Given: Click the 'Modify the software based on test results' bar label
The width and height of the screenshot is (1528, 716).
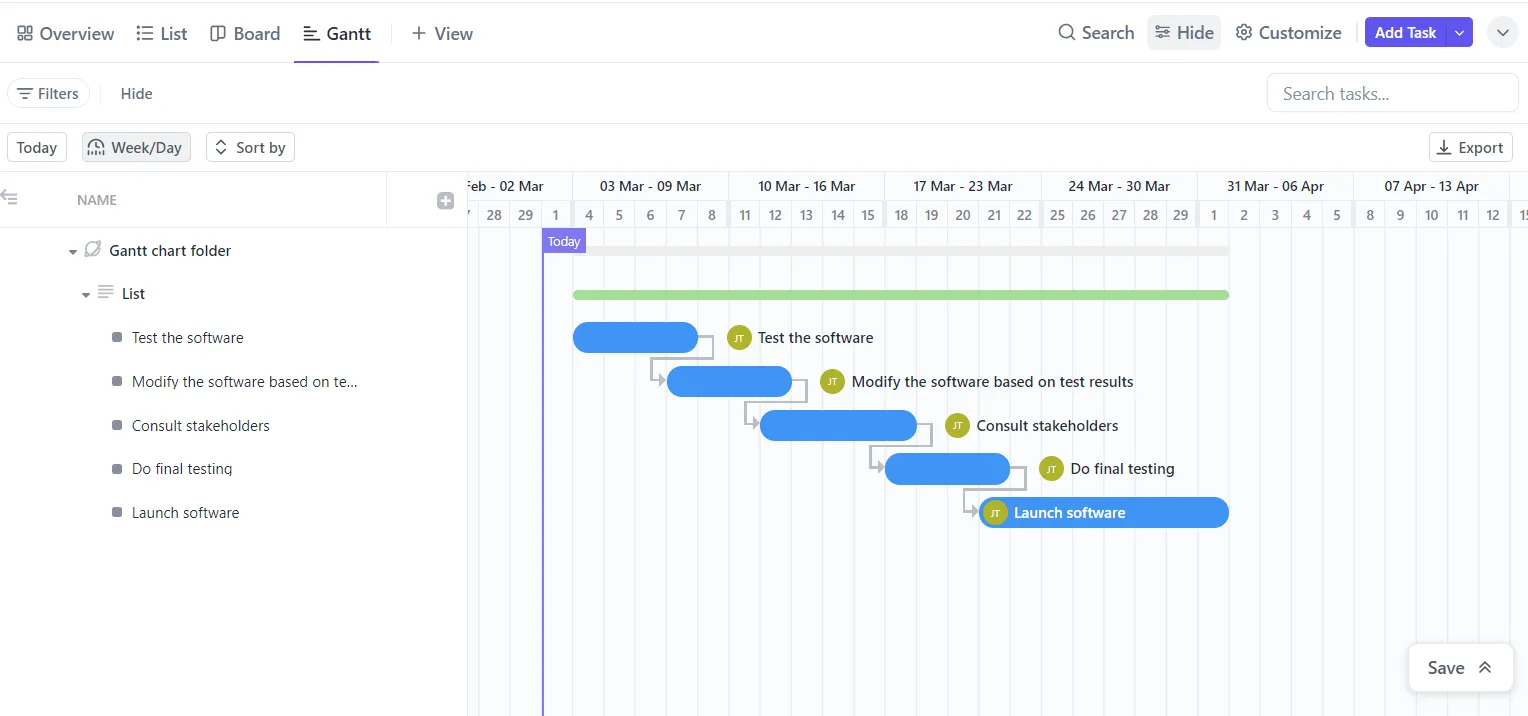Looking at the screenshot, I should tap(992, 382).
